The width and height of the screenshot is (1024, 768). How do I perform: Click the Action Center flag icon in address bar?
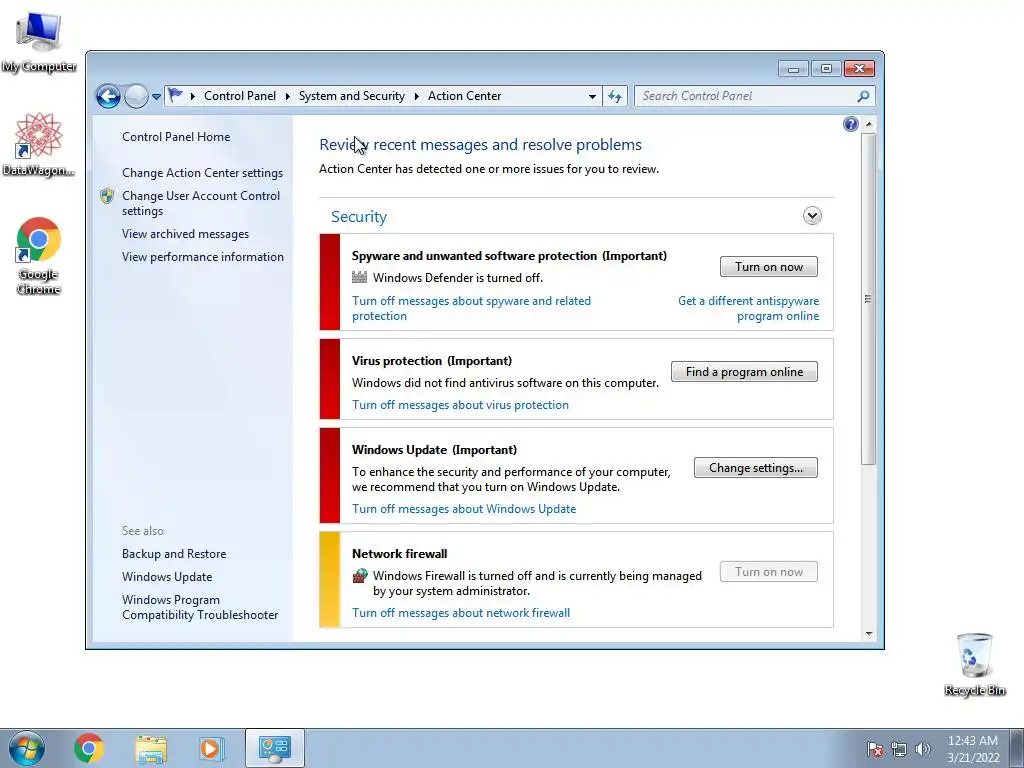[175, 95]
